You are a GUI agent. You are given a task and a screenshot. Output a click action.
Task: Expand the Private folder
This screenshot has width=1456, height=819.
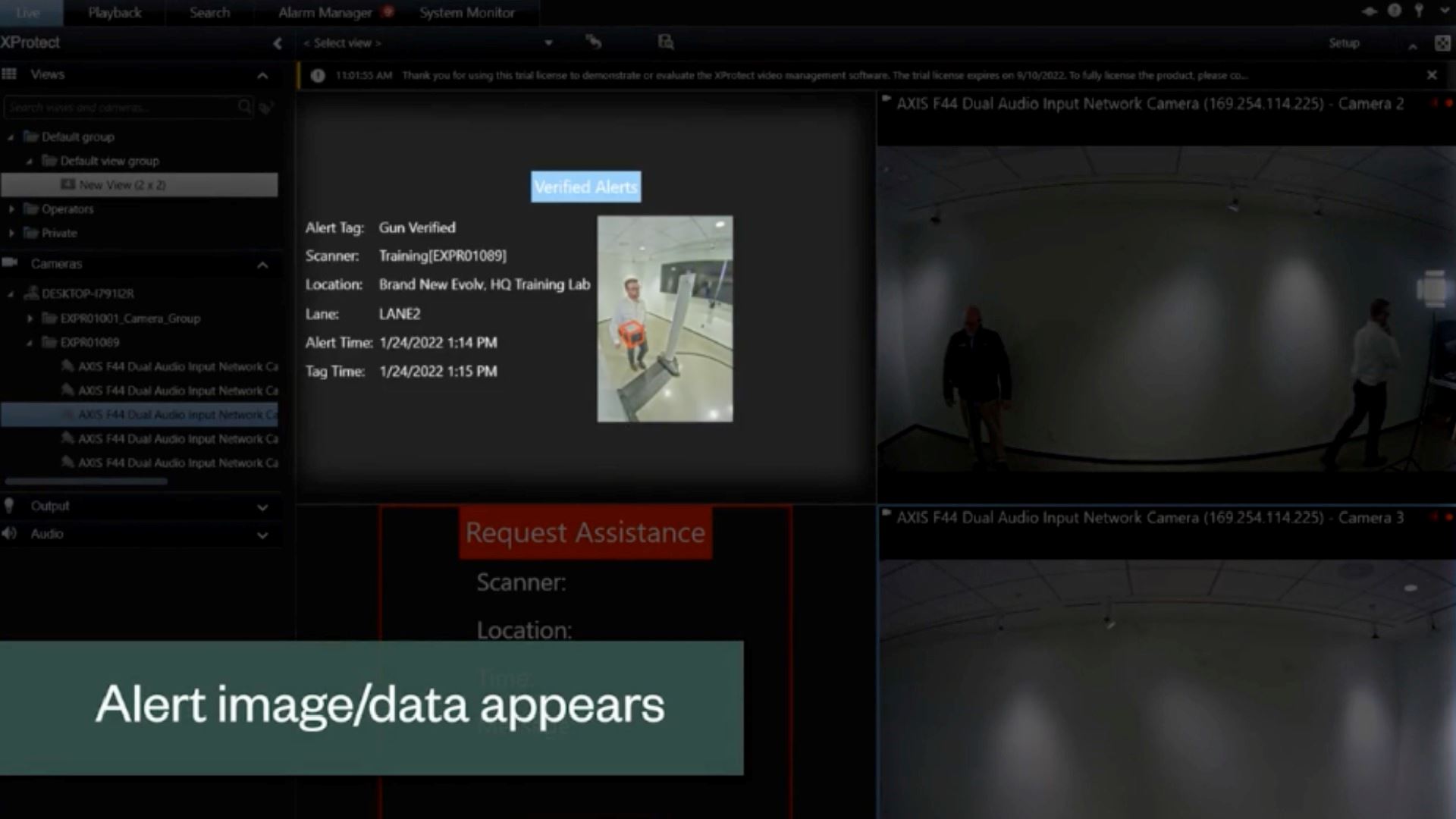11,233
